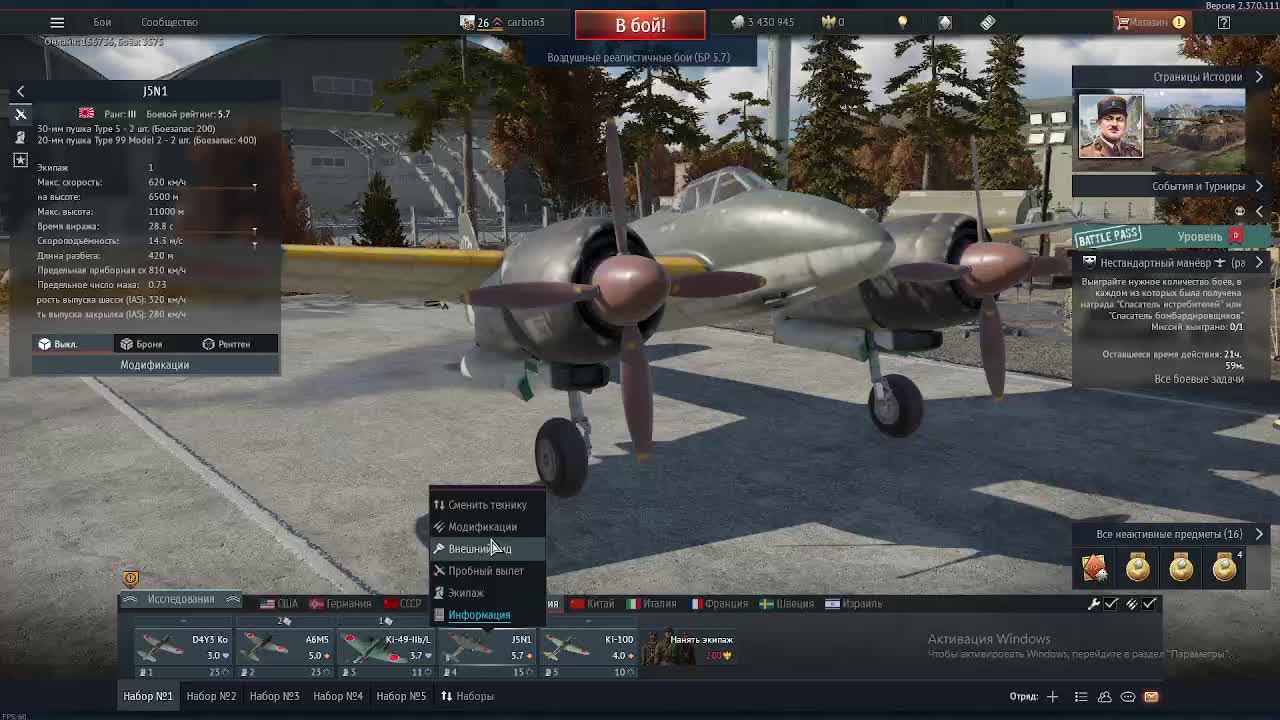
Task: Expand the Исследования research panel
Action: pyautogui.click(x=181, y=599)
